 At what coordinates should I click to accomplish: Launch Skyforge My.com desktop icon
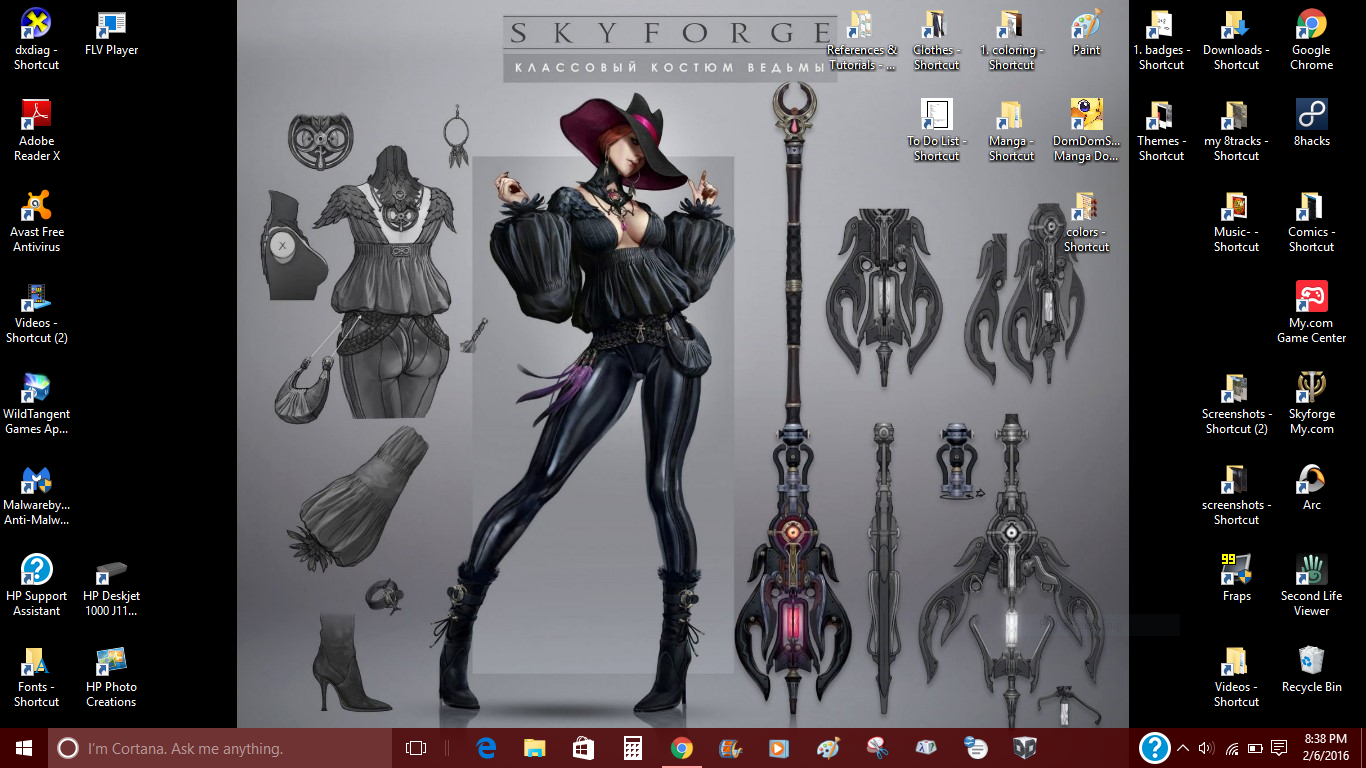click(x=1311, y=404)
